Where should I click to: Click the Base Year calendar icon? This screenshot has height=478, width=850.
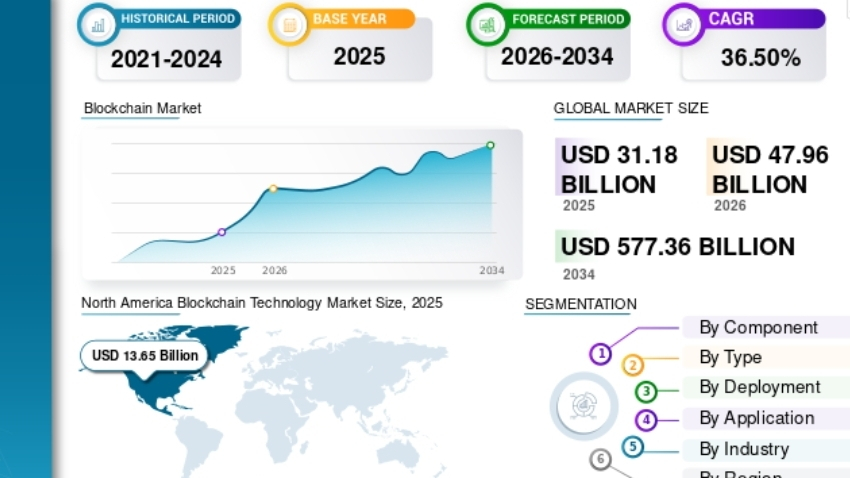pyautogui.click(x=289, y=24)
